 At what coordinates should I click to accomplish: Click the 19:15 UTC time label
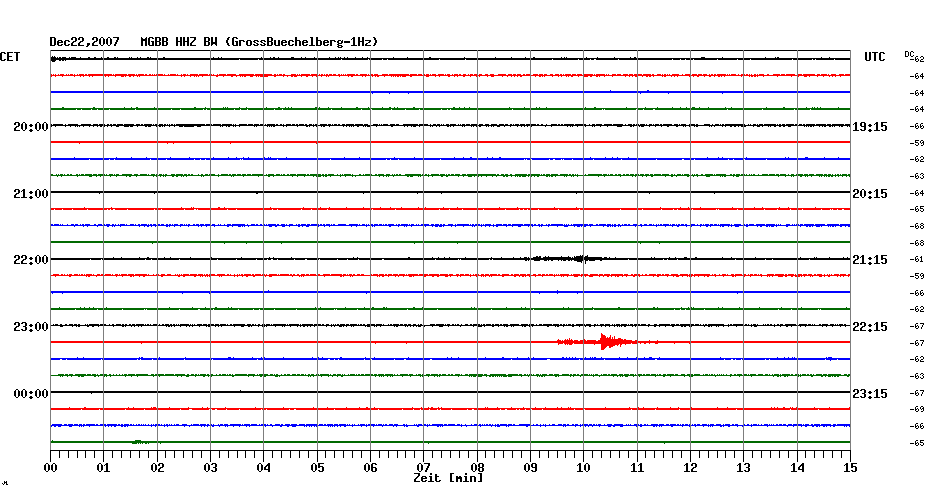[870, 127]
